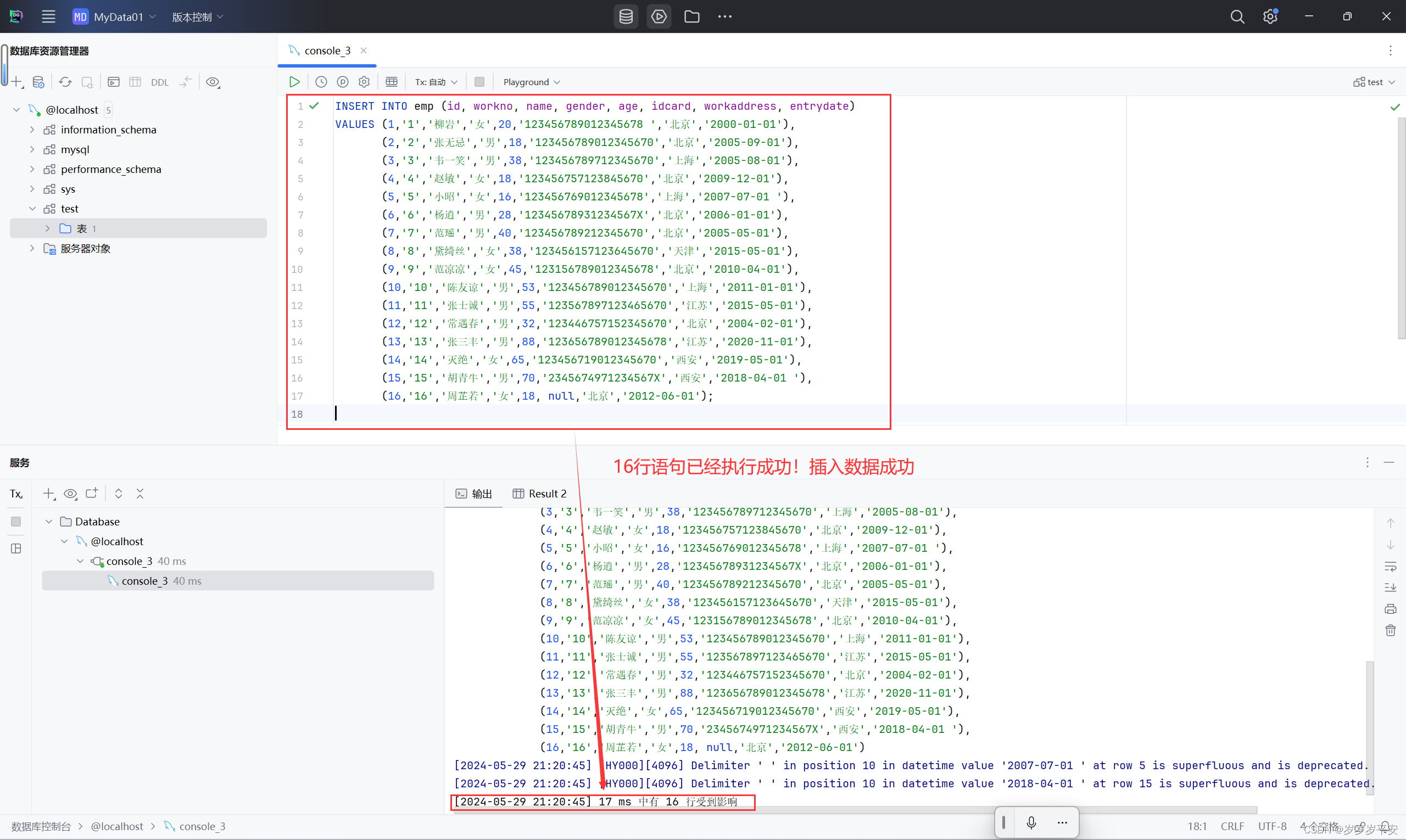Image resolution: width=1406 pixels, height=840 pixels.
Task: Refresh the database connection in the explorer toolbar
Action: coord(65,82)
